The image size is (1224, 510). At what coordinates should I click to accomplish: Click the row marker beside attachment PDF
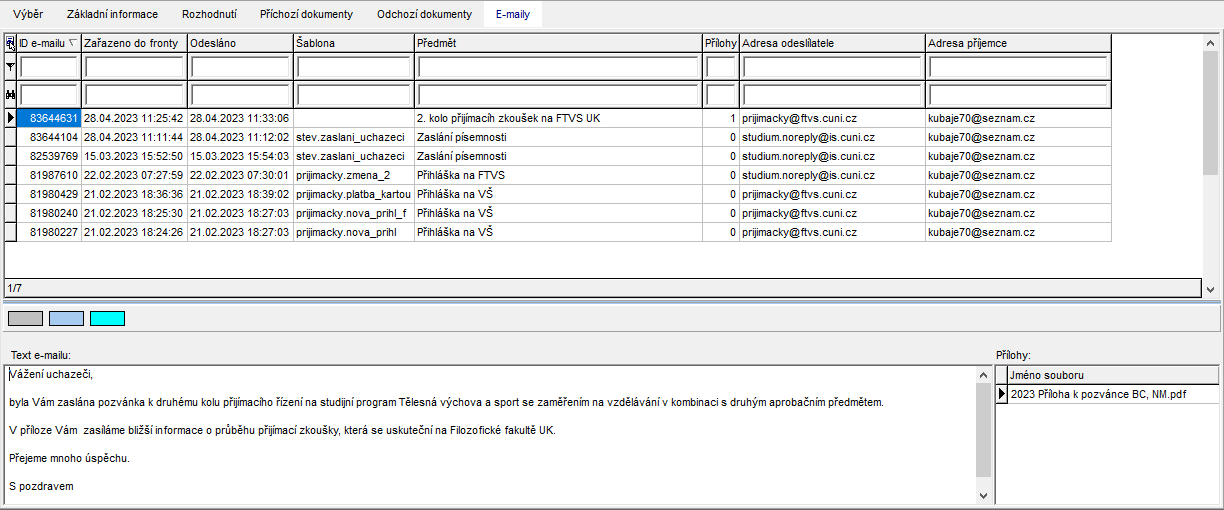1002,394
